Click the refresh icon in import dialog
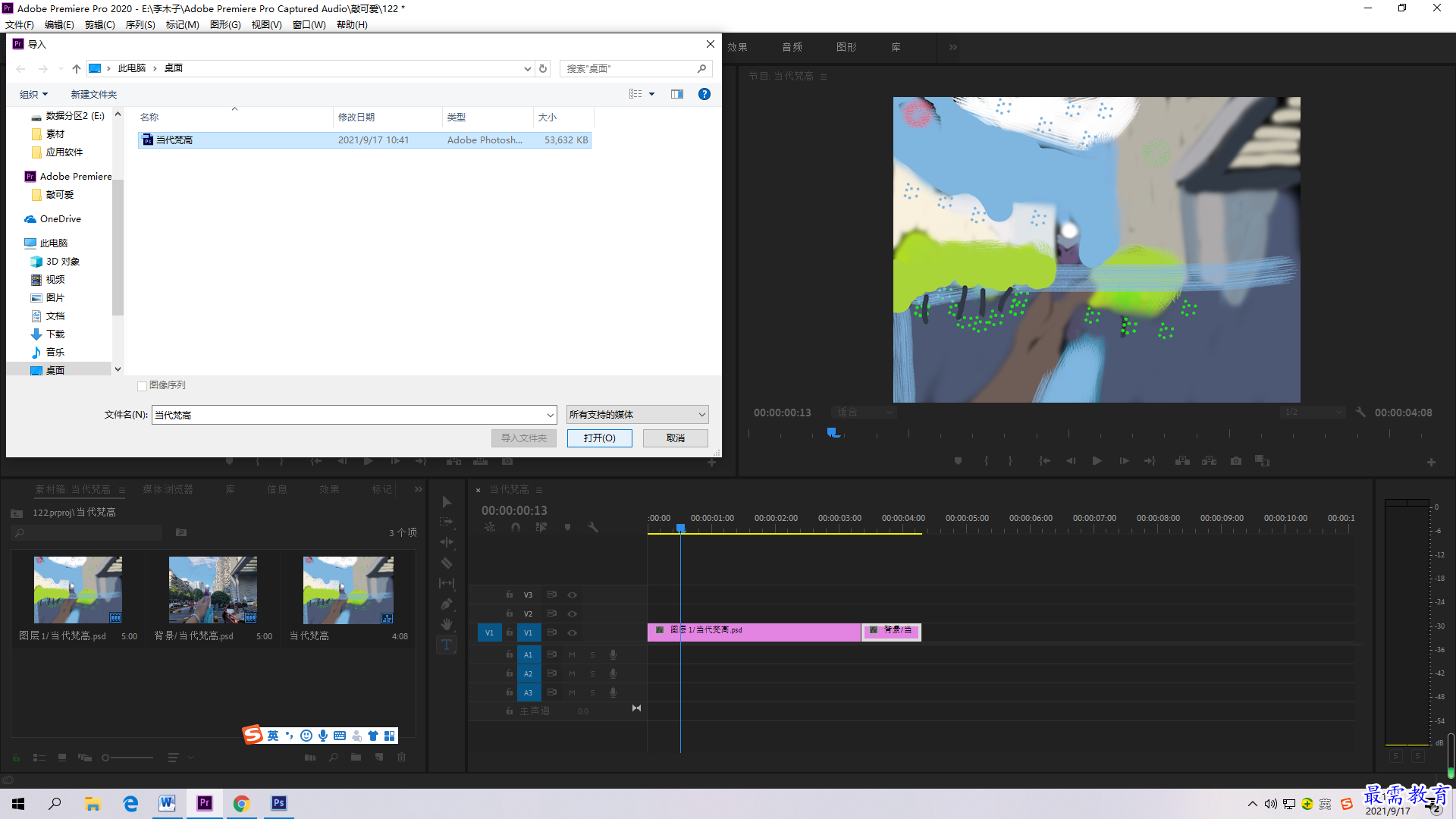Screen dimensions: 1456x819 543,68
